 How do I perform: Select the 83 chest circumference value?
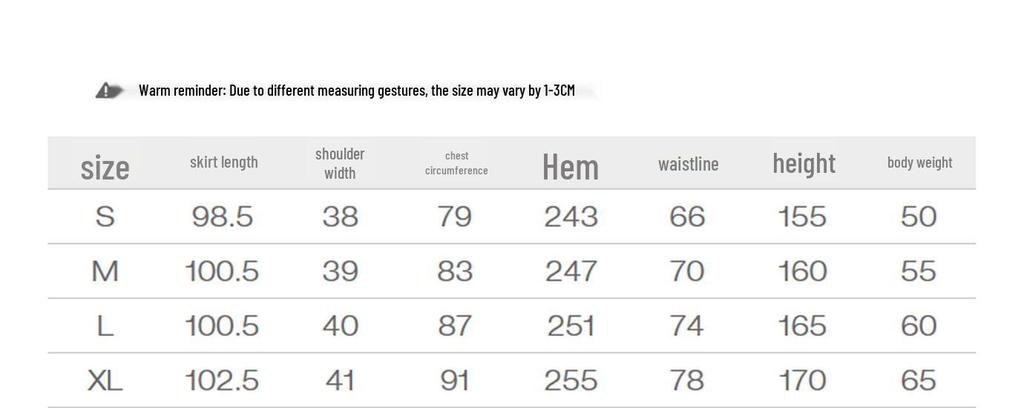[455, 271]
